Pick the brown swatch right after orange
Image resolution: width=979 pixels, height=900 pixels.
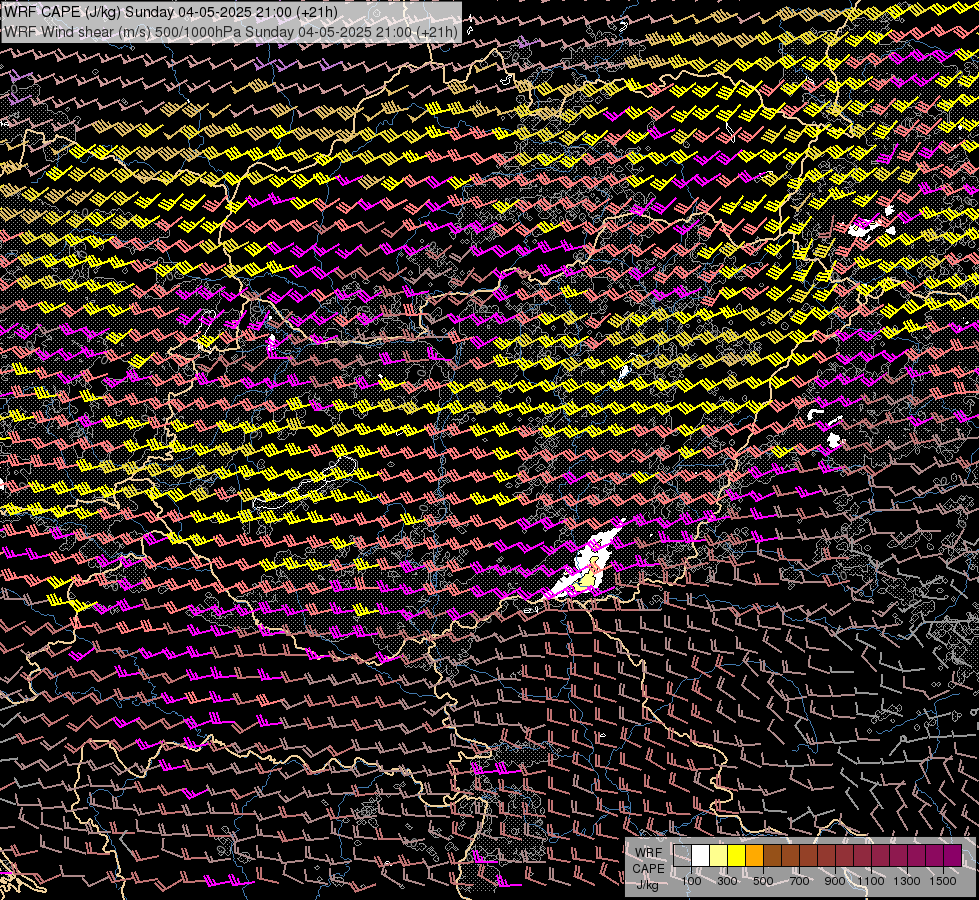(772, 856)
